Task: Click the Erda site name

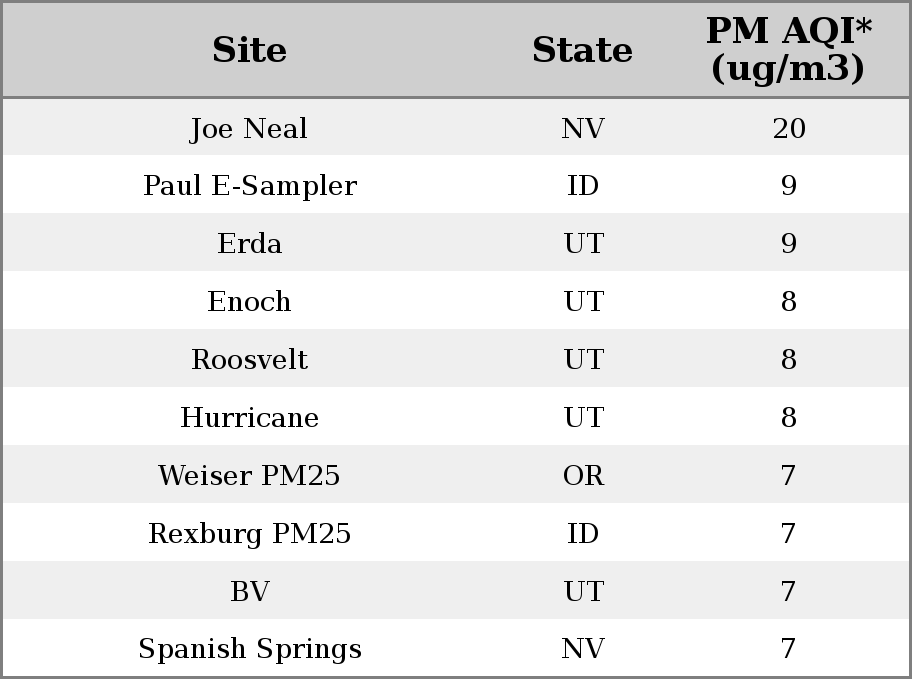Action: coord(250,244)
